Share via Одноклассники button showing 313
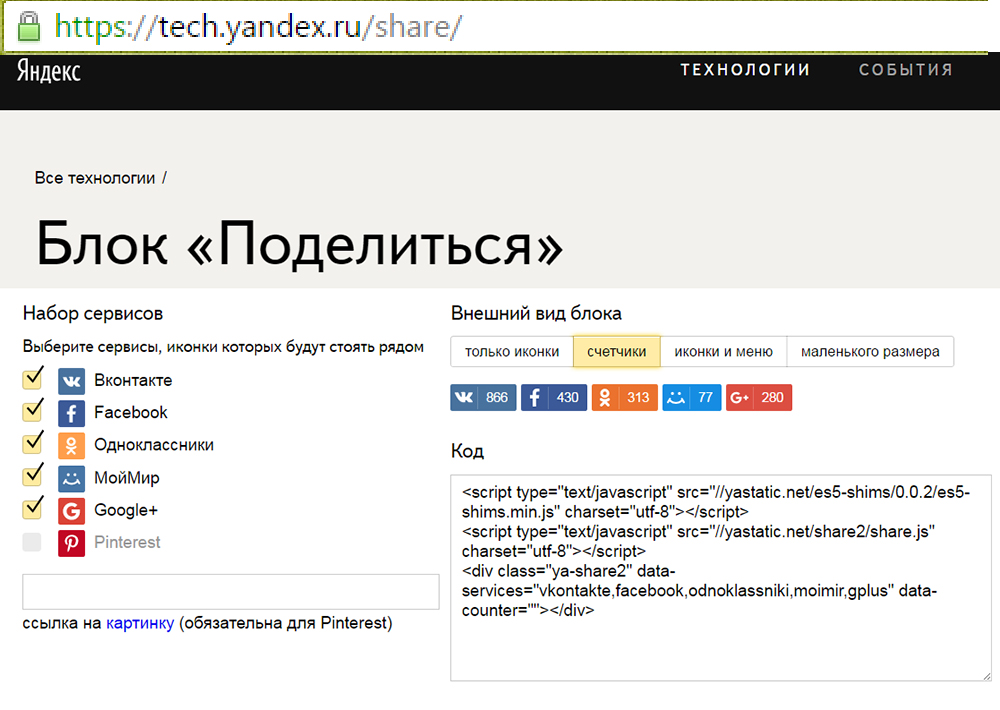 624,397
